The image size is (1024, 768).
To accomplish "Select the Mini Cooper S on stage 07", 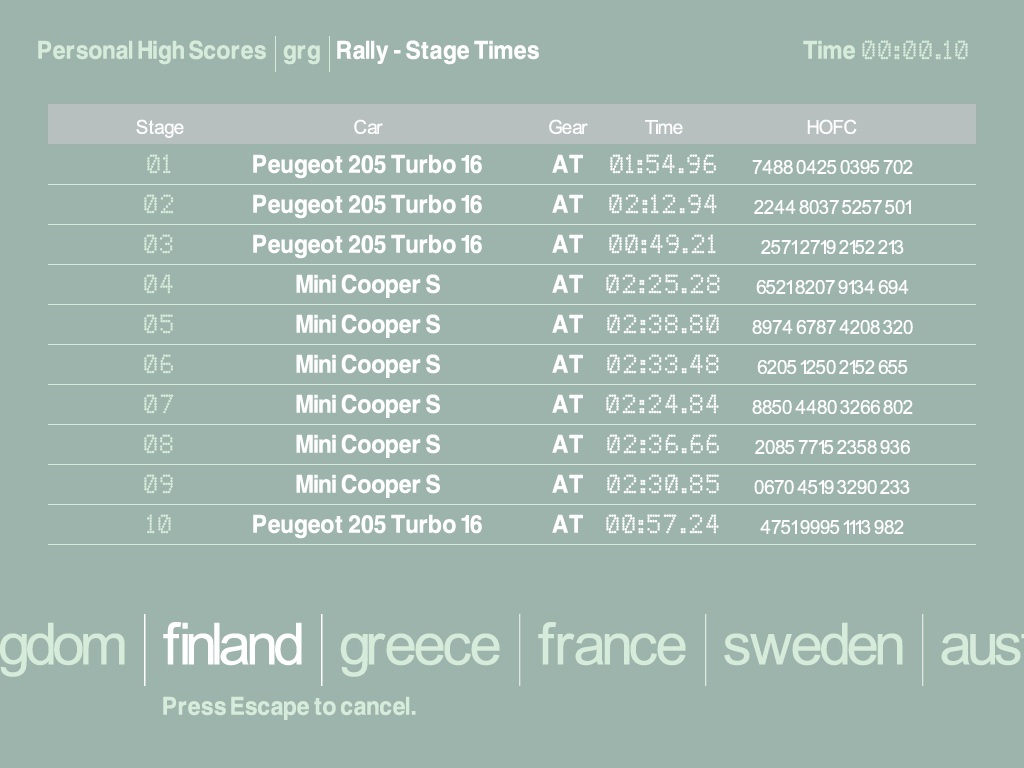I will click(x=367, y=405).
